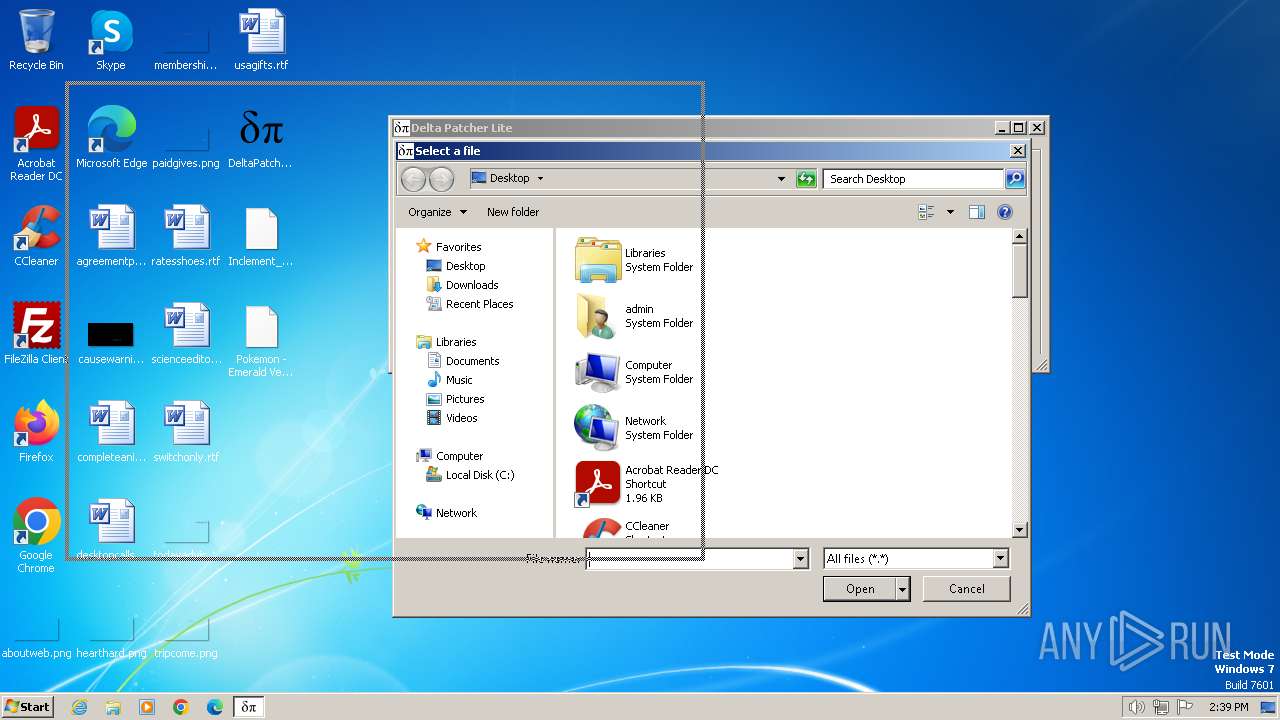Open the change view options dropdown arrow

pyautogui.click(x=950, y=212)
